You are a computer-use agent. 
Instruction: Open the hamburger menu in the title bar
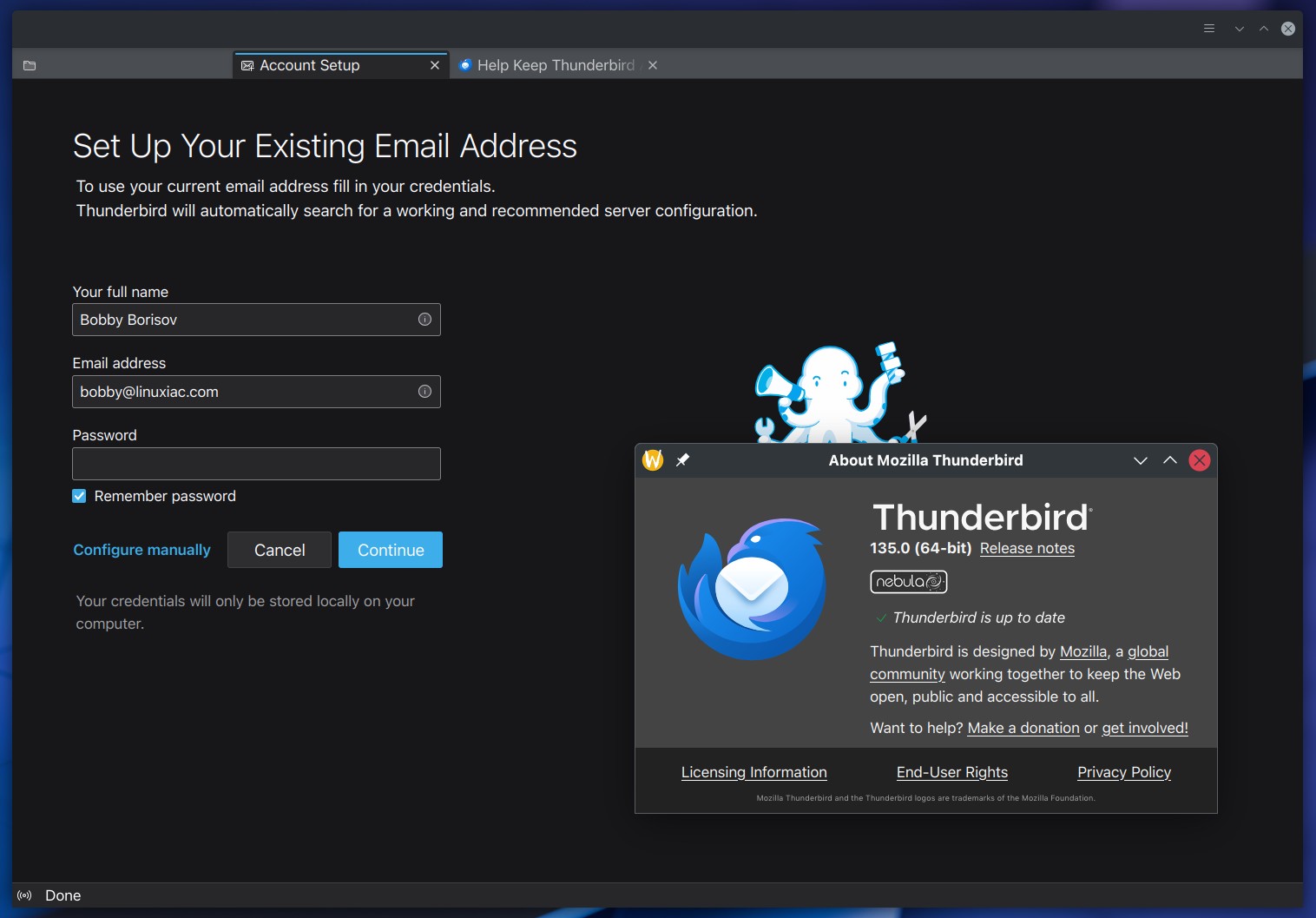click(x=1208, y=29)
